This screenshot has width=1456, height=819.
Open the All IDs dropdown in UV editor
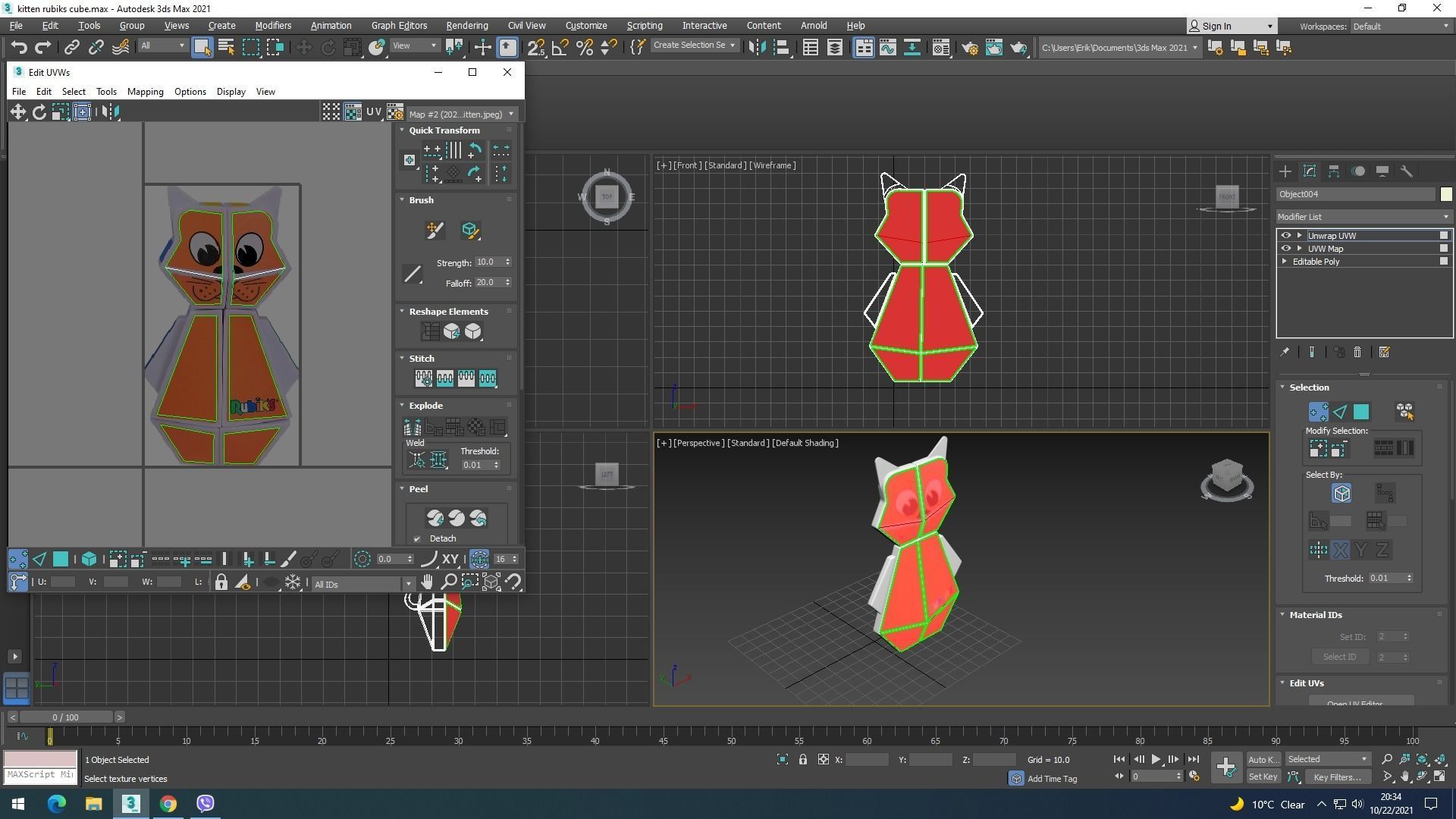[x=362, y=584]
